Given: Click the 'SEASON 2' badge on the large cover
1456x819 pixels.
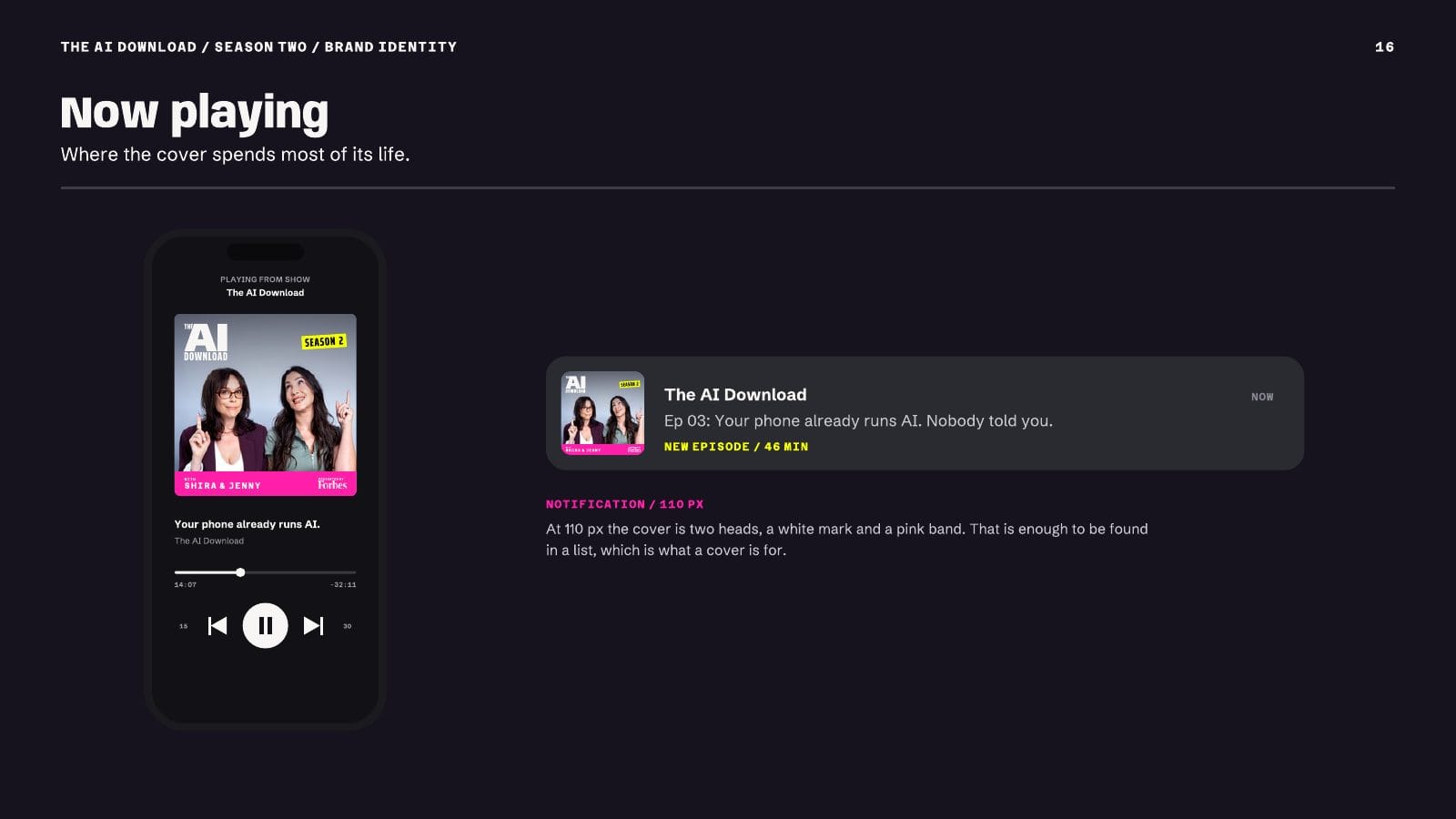Looking at the screenshot, I should click(x=324, y=341).
